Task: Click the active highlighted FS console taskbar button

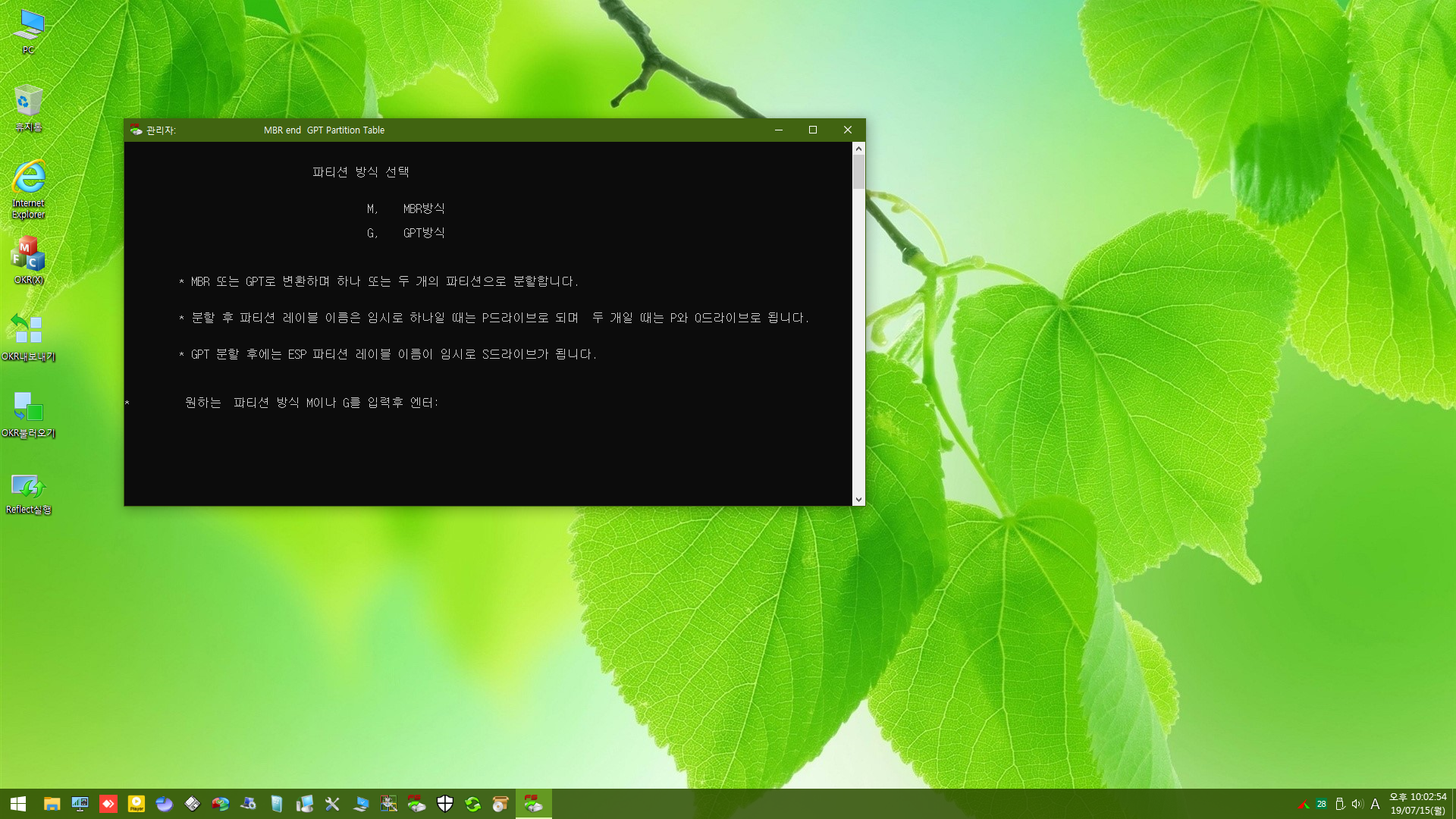Action: click(534, 804)
